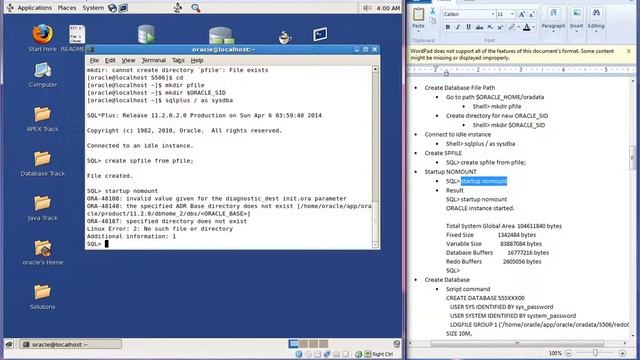Open the terminal Edit menu

(x=110, y=60)
